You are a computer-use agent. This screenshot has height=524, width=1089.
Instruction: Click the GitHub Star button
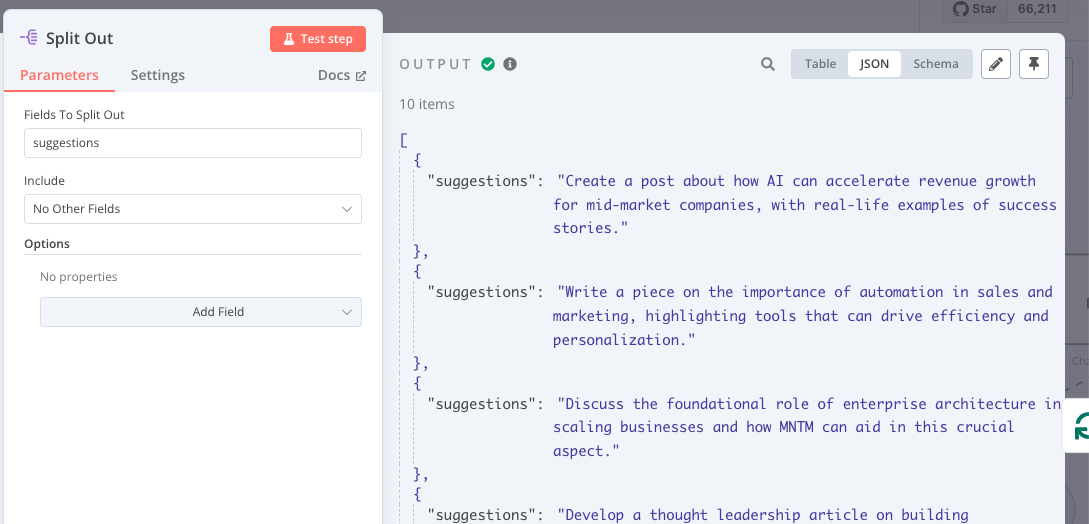click(x=975, y=9)
